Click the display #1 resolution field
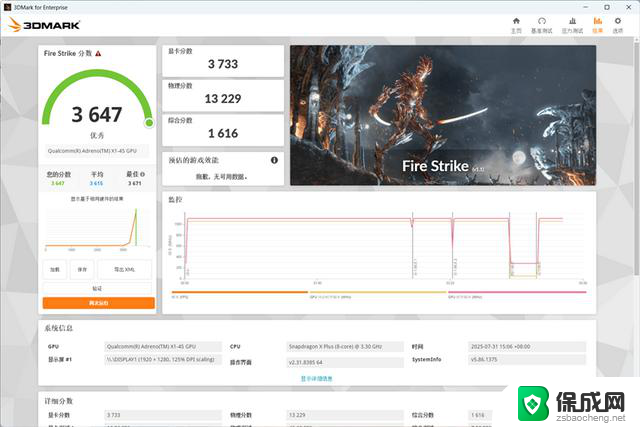This screenshot has width=640, height=427. point(163,360)
